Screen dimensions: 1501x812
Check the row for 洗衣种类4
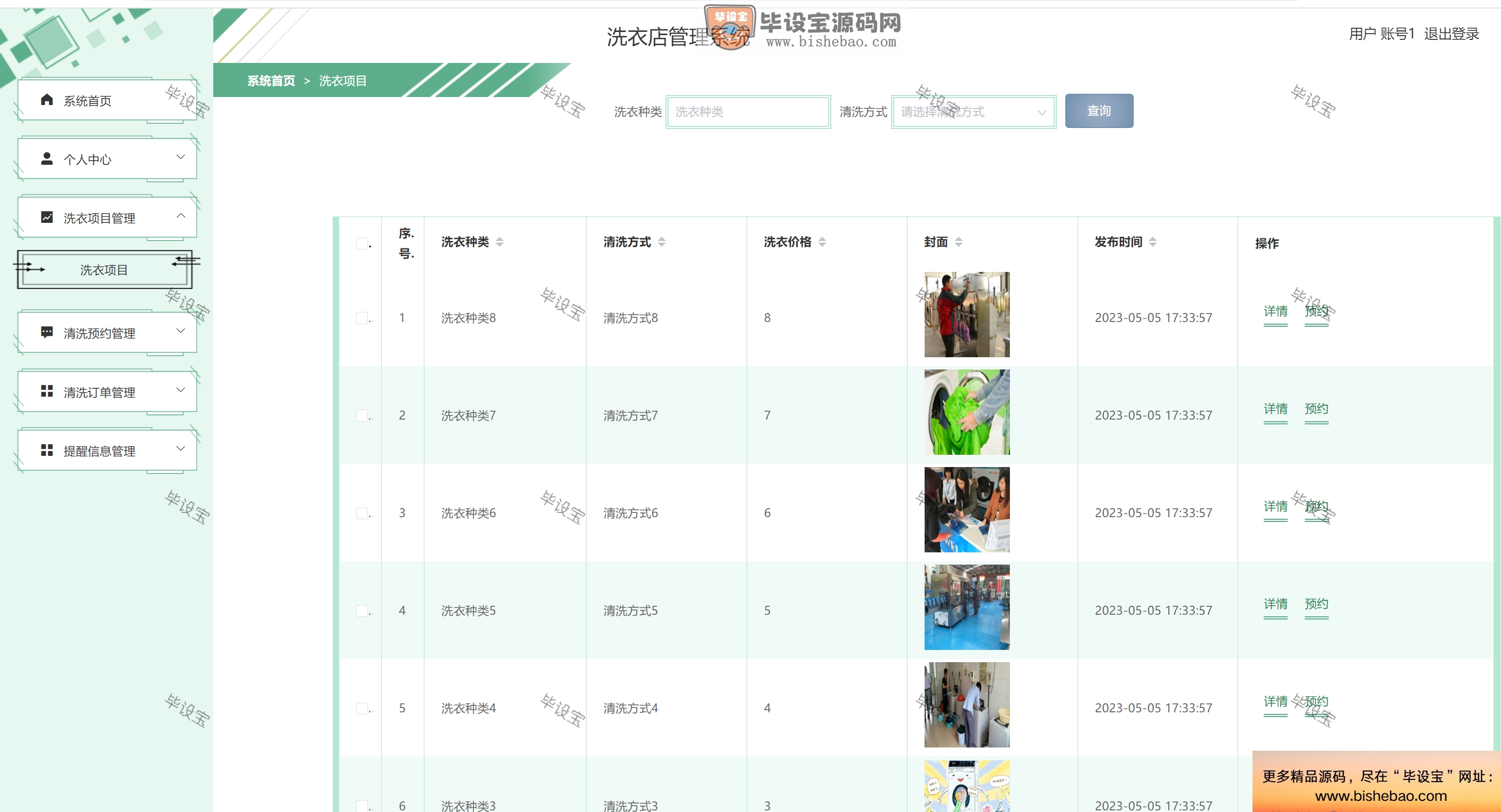[362, 709]
